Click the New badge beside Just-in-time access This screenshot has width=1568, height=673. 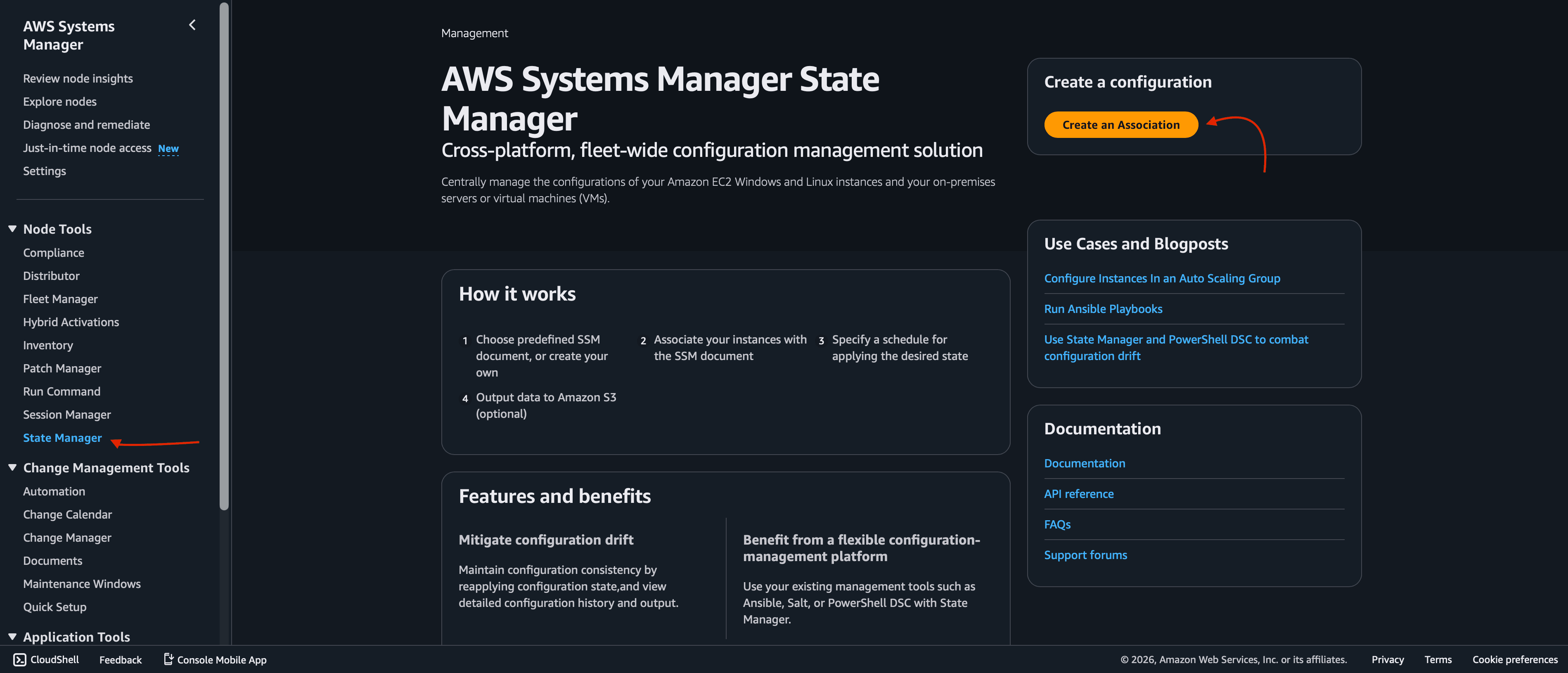pyautogui.click(x=168, y=149)
